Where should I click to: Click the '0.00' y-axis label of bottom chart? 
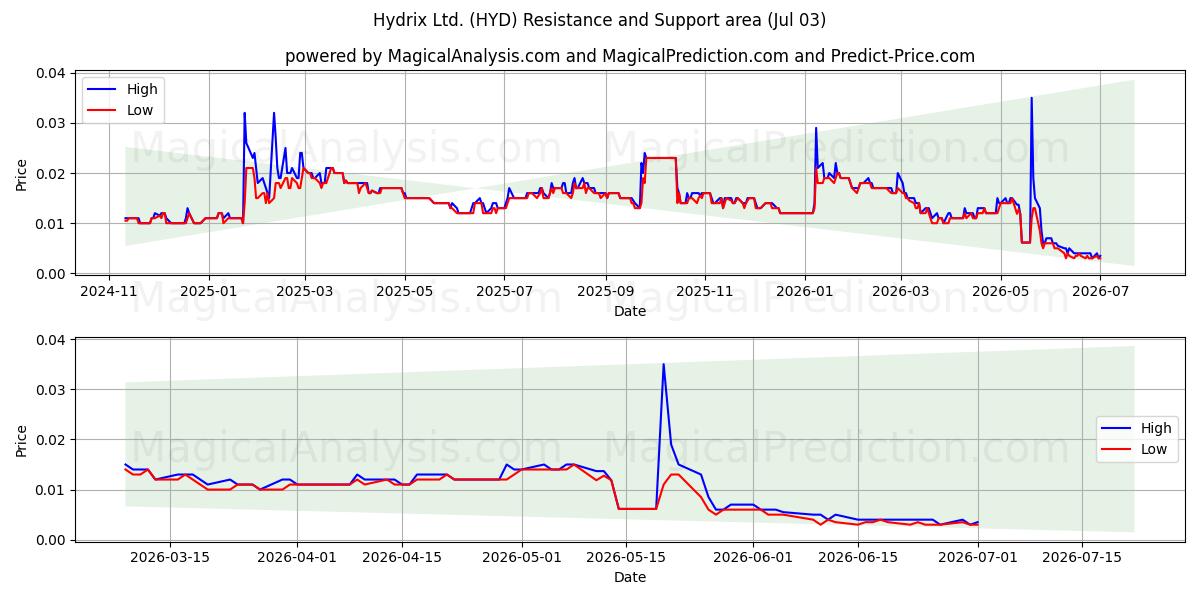[x=51, y=540]
